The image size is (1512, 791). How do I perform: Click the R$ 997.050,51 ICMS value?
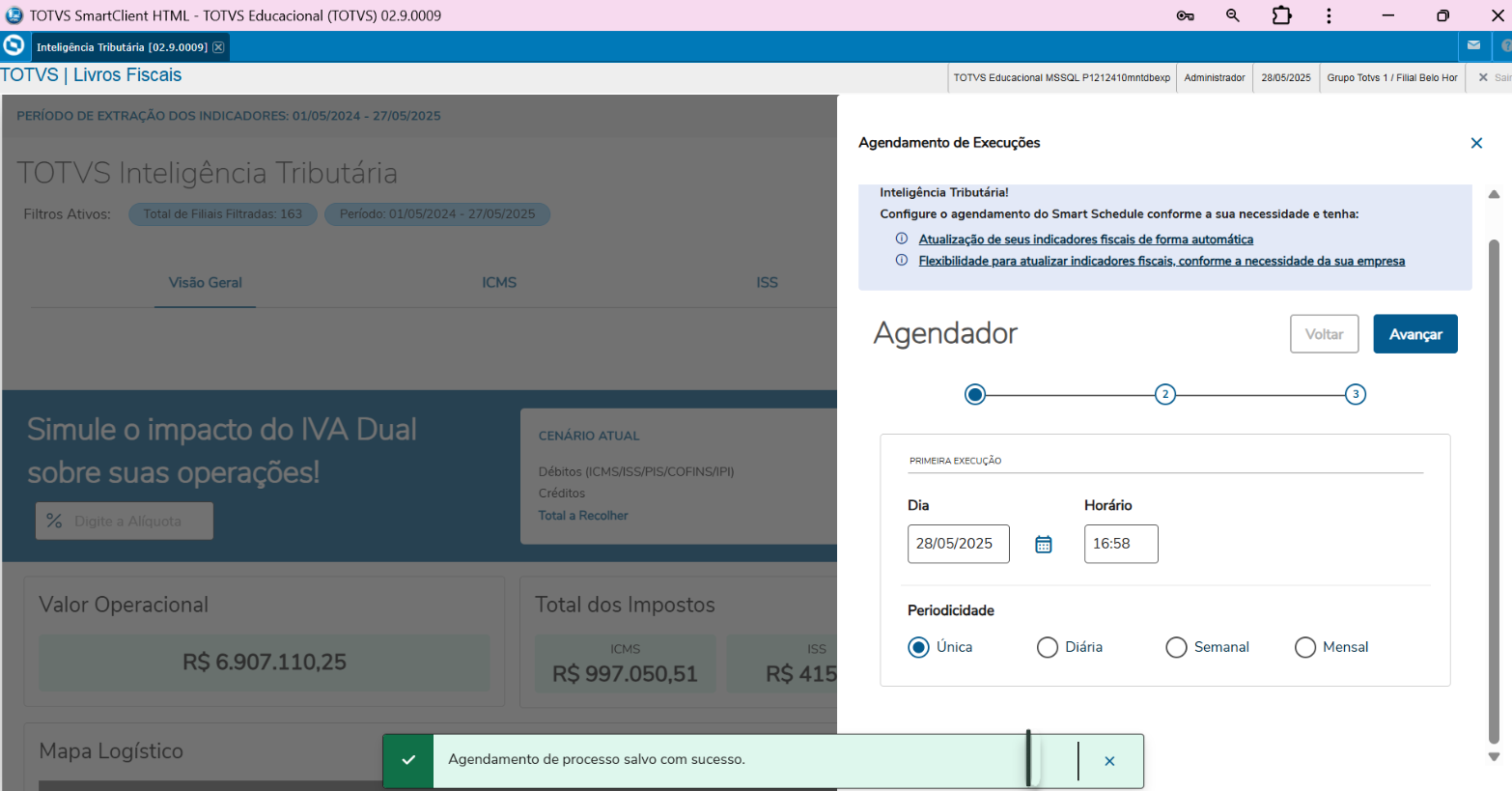pyautogui.click(x=625, y=674)
